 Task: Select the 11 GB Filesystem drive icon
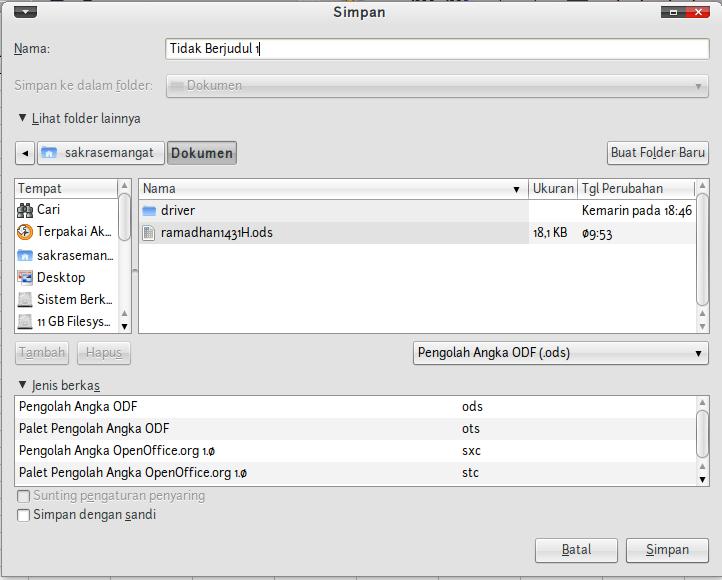point(25,322)
